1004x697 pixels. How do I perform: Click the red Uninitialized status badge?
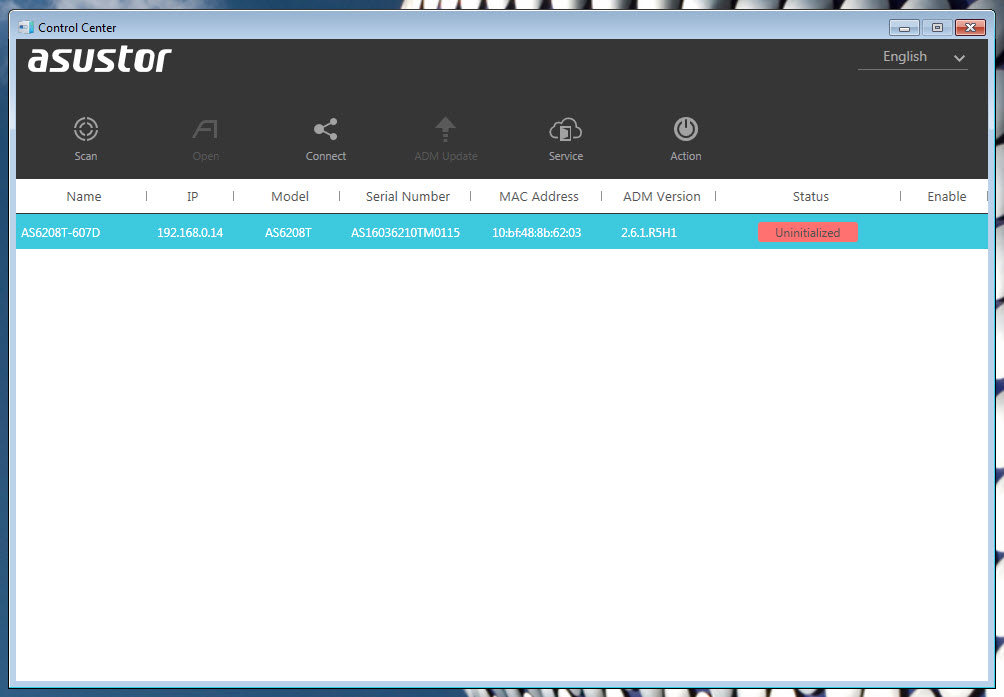pyautogui.click(x=807, y=232)
